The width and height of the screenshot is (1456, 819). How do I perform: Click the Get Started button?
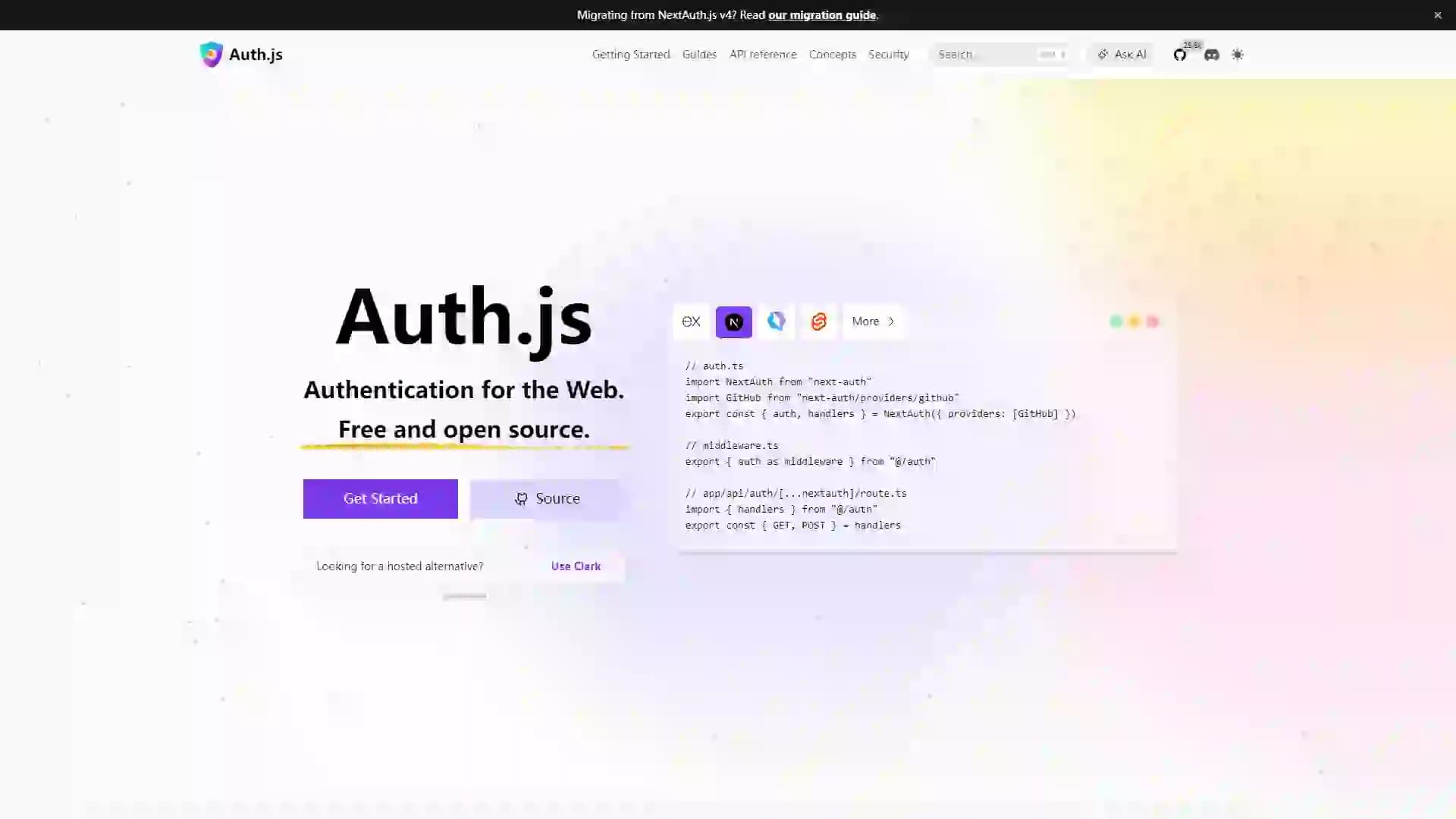(x=380, y=498)
